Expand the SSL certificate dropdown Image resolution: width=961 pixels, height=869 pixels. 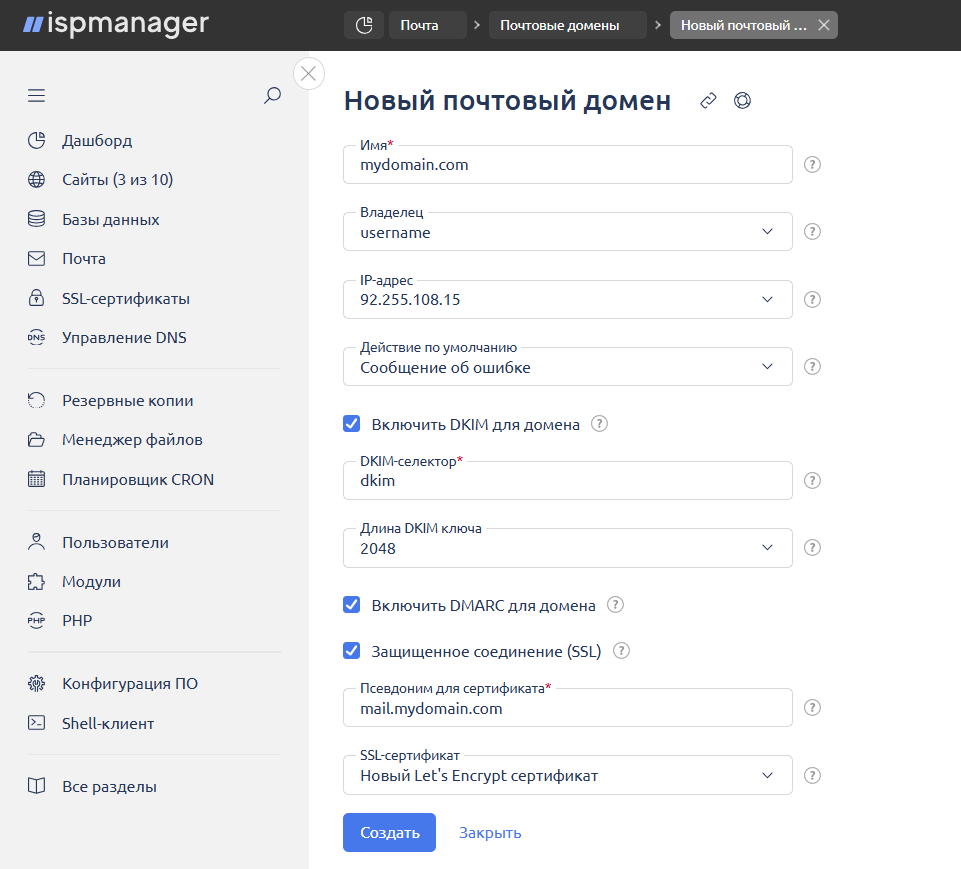tap(567, 775)
